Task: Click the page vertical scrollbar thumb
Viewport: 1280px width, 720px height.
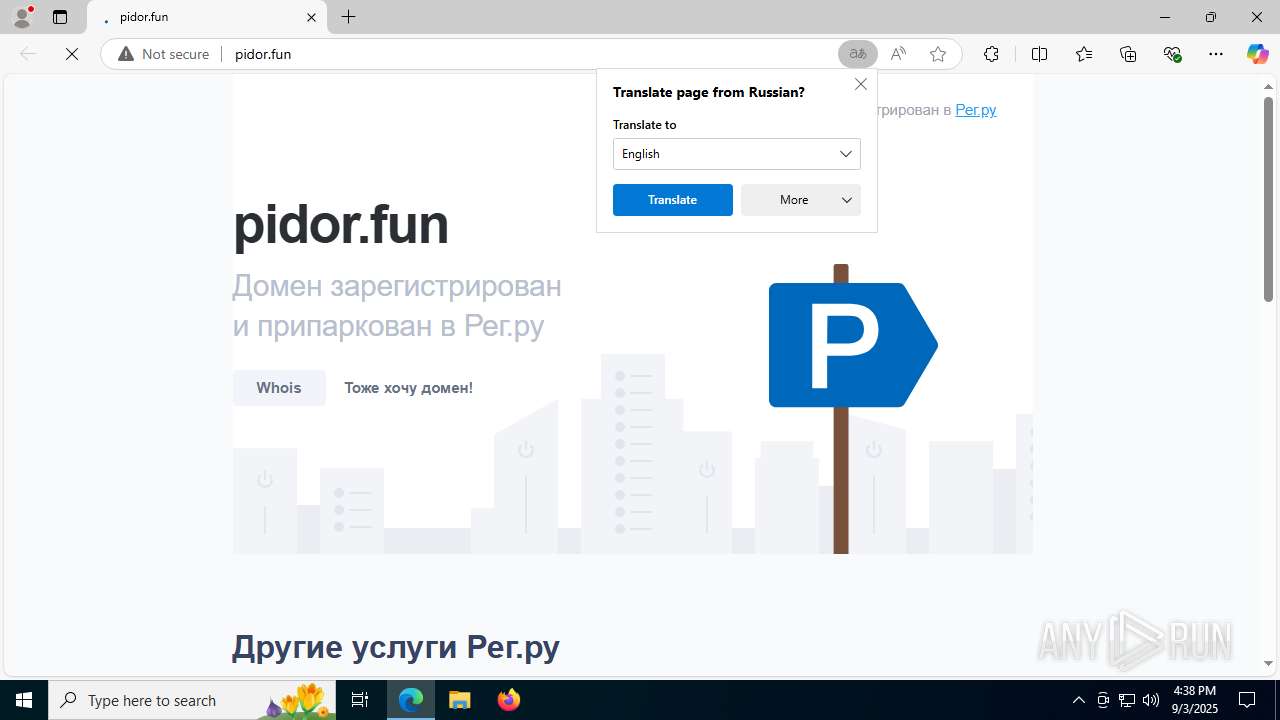Action: [x=1268, y=198]
